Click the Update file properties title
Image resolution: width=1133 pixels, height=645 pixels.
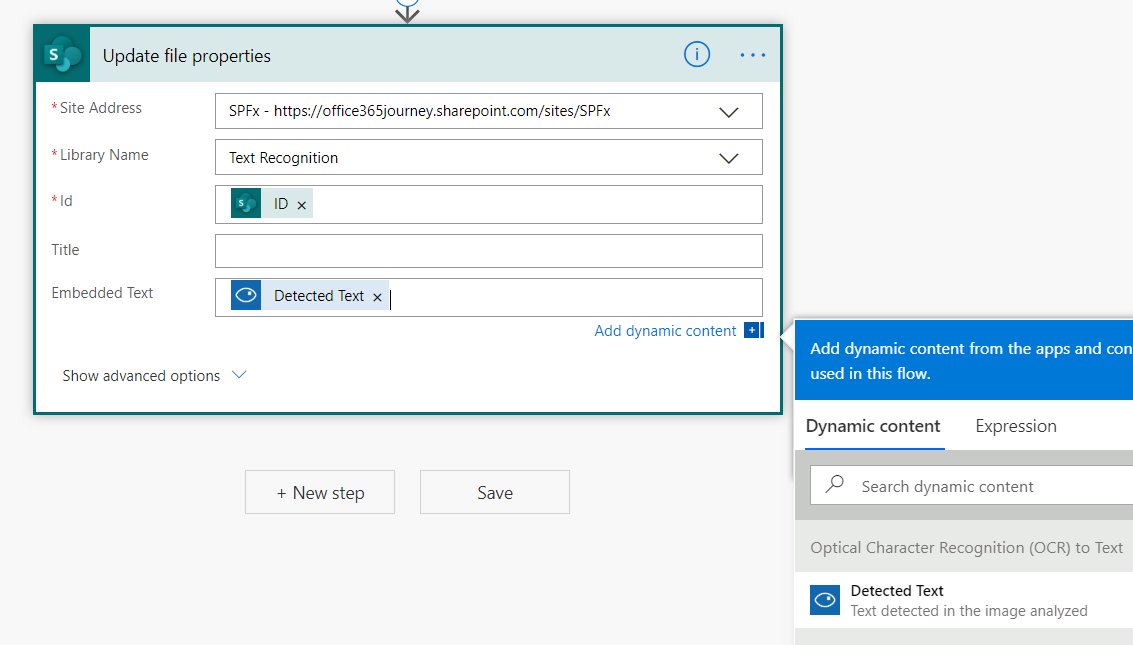[186, 56]
